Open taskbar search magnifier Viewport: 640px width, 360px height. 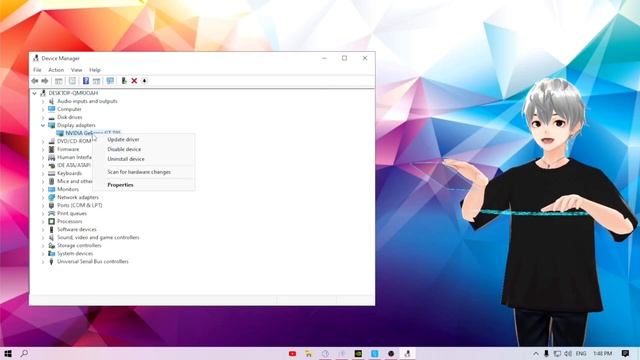24,353
